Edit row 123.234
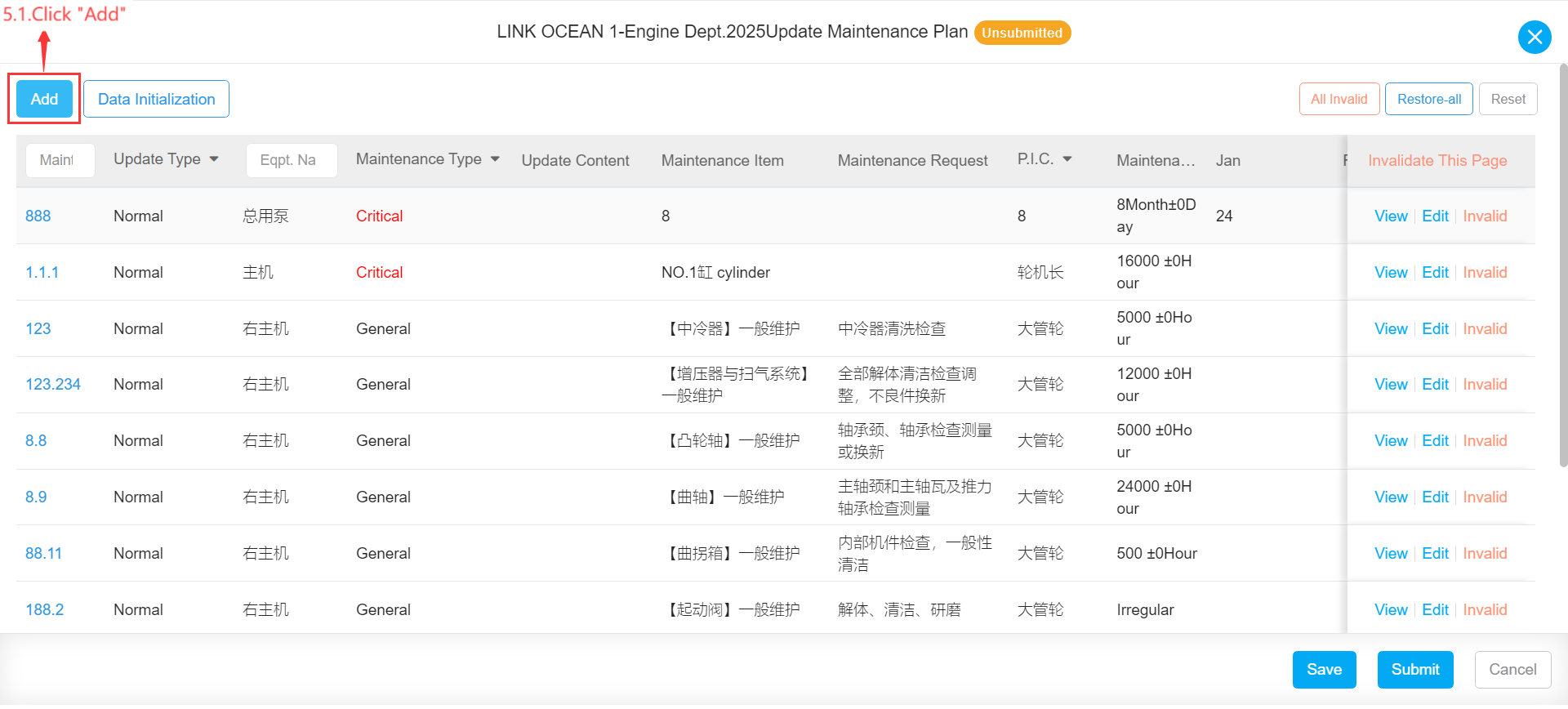The image size is (1568, 709). (1435, 385)
